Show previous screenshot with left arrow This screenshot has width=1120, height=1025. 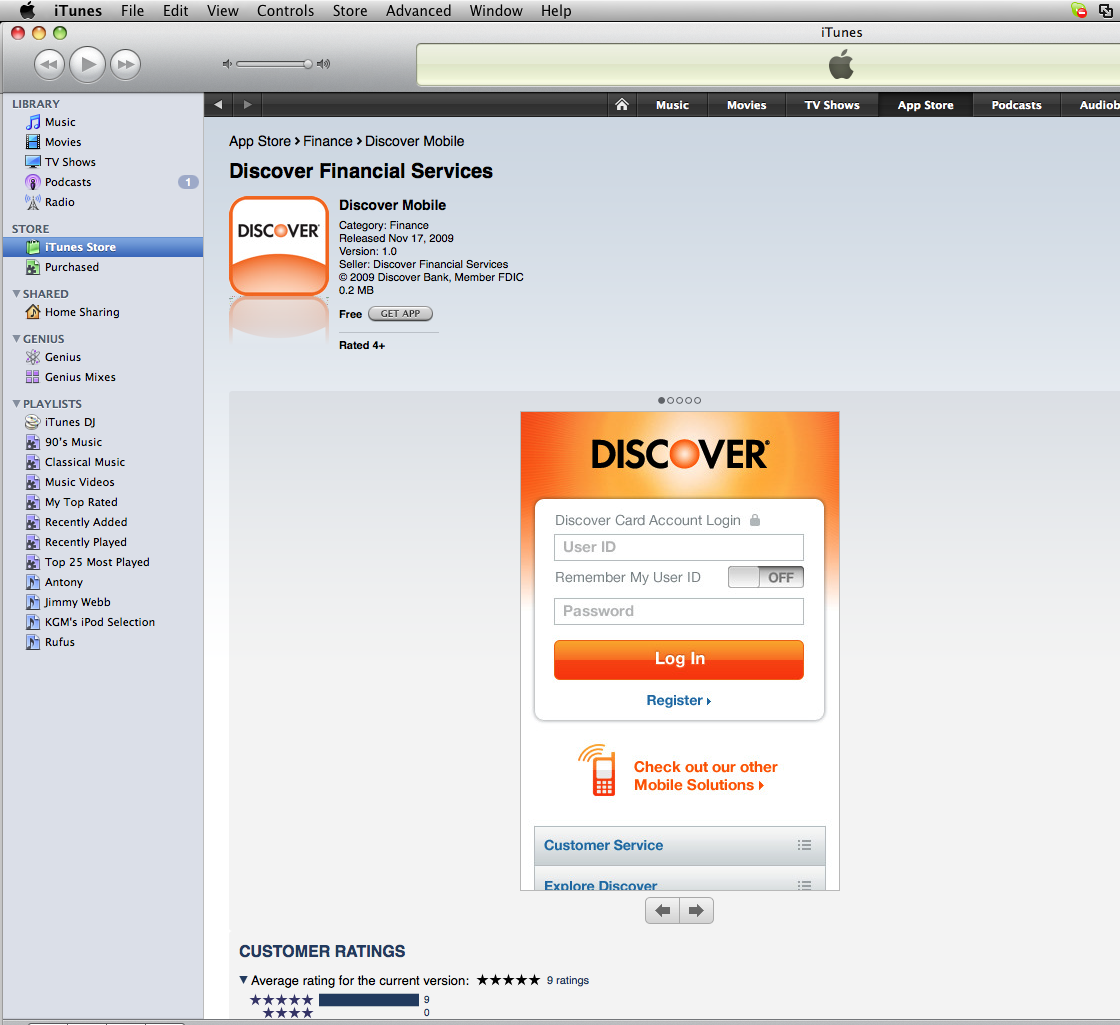[x=663, y=910]
